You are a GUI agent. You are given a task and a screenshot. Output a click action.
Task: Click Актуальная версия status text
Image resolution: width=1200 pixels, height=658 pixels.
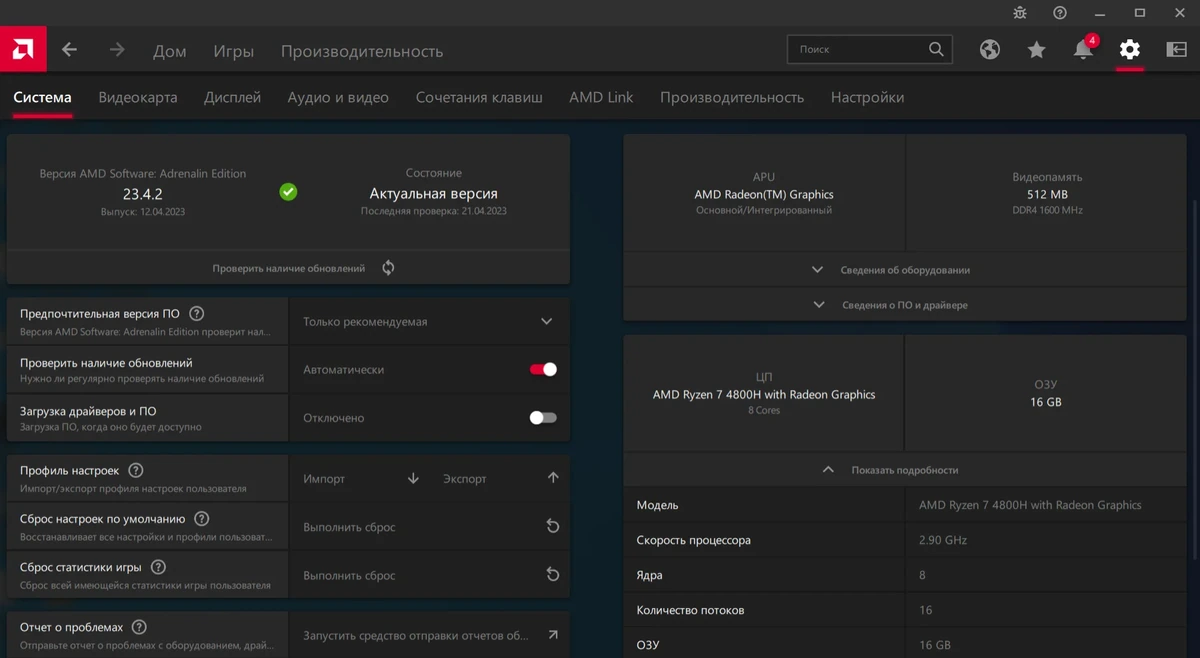[x=433, y=194]
